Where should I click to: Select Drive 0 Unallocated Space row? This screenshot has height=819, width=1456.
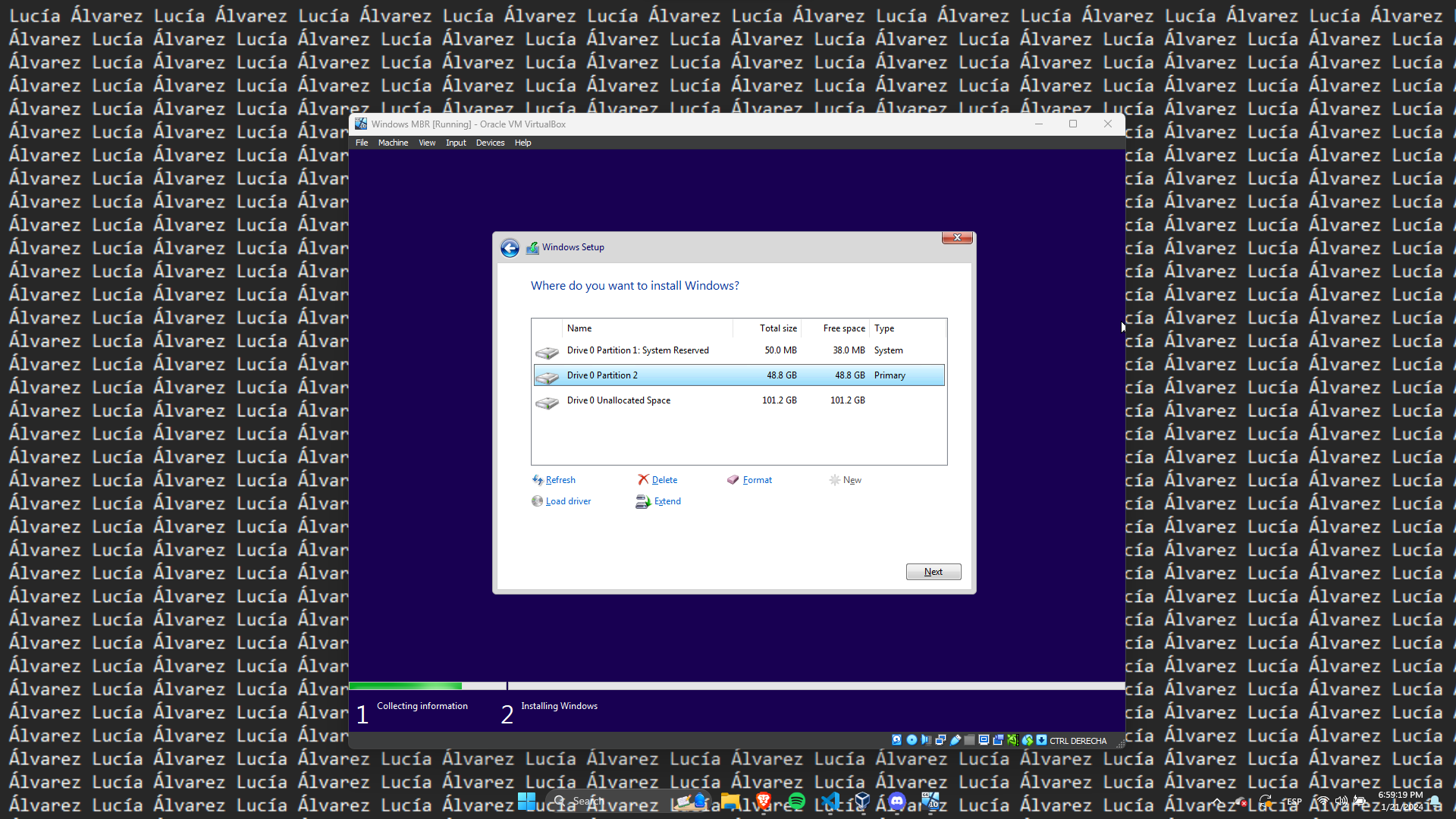(x=618, y=400)
